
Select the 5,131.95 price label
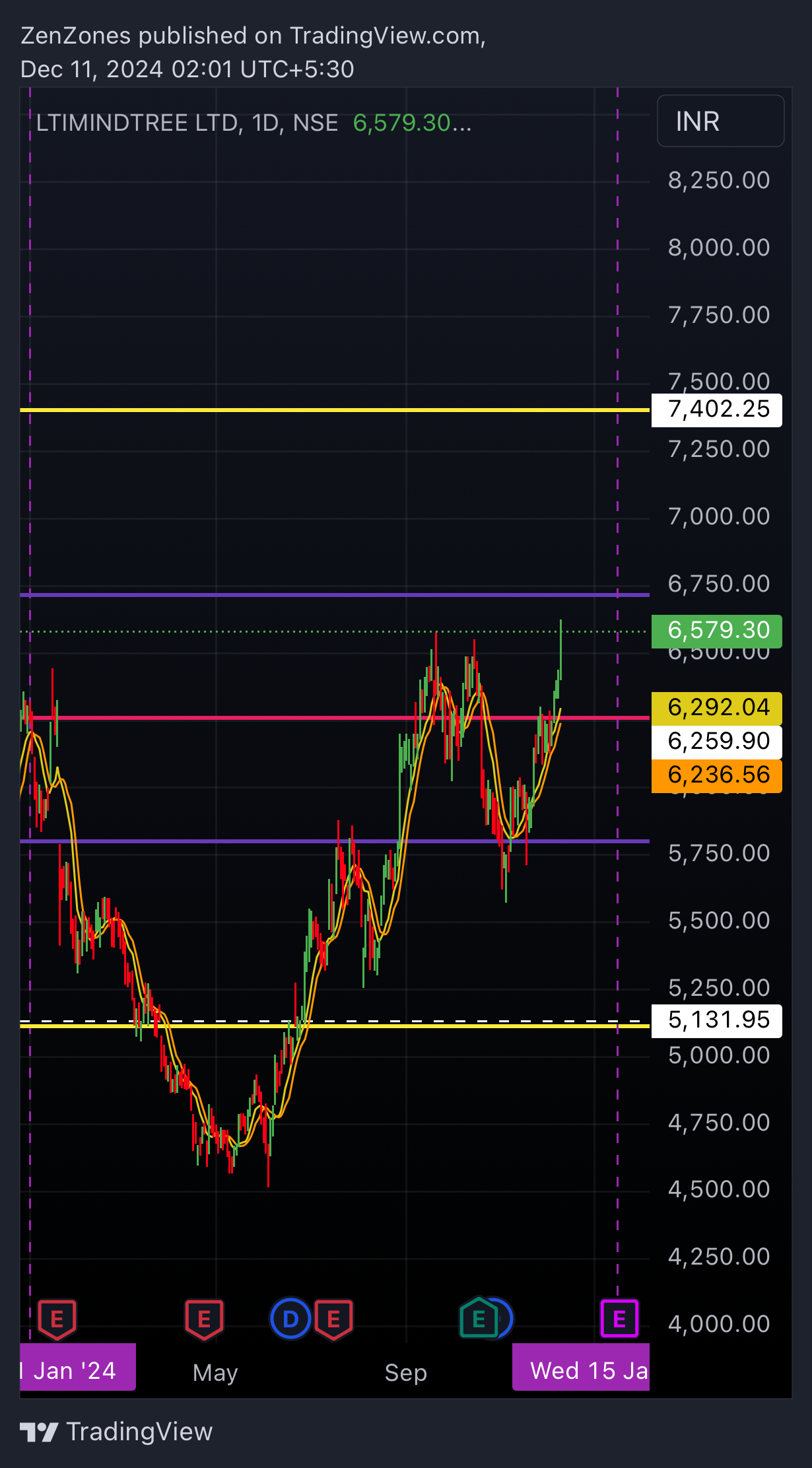(x=717, y=1020)
